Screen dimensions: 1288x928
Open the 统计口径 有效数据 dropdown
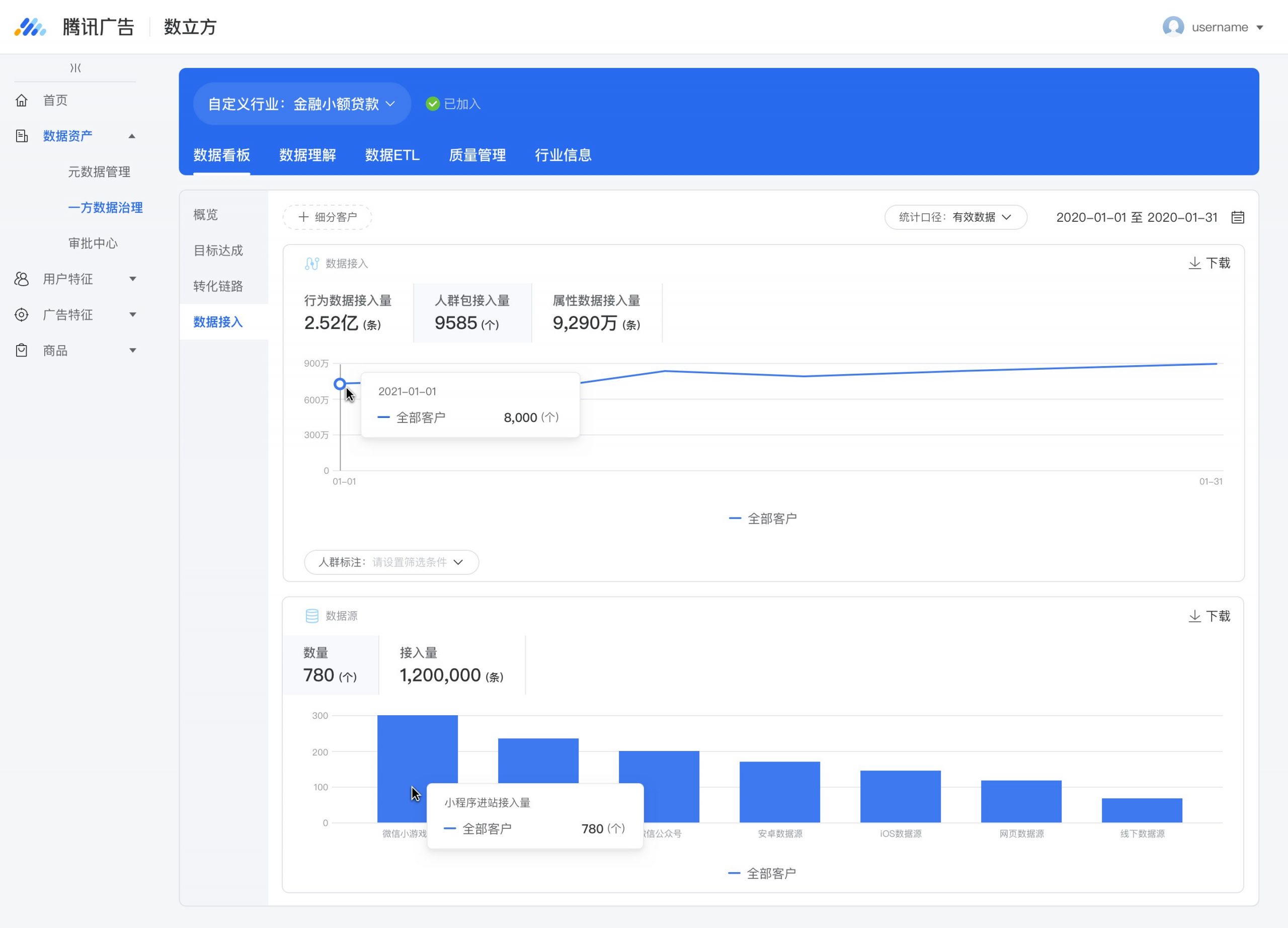(956, 217)
